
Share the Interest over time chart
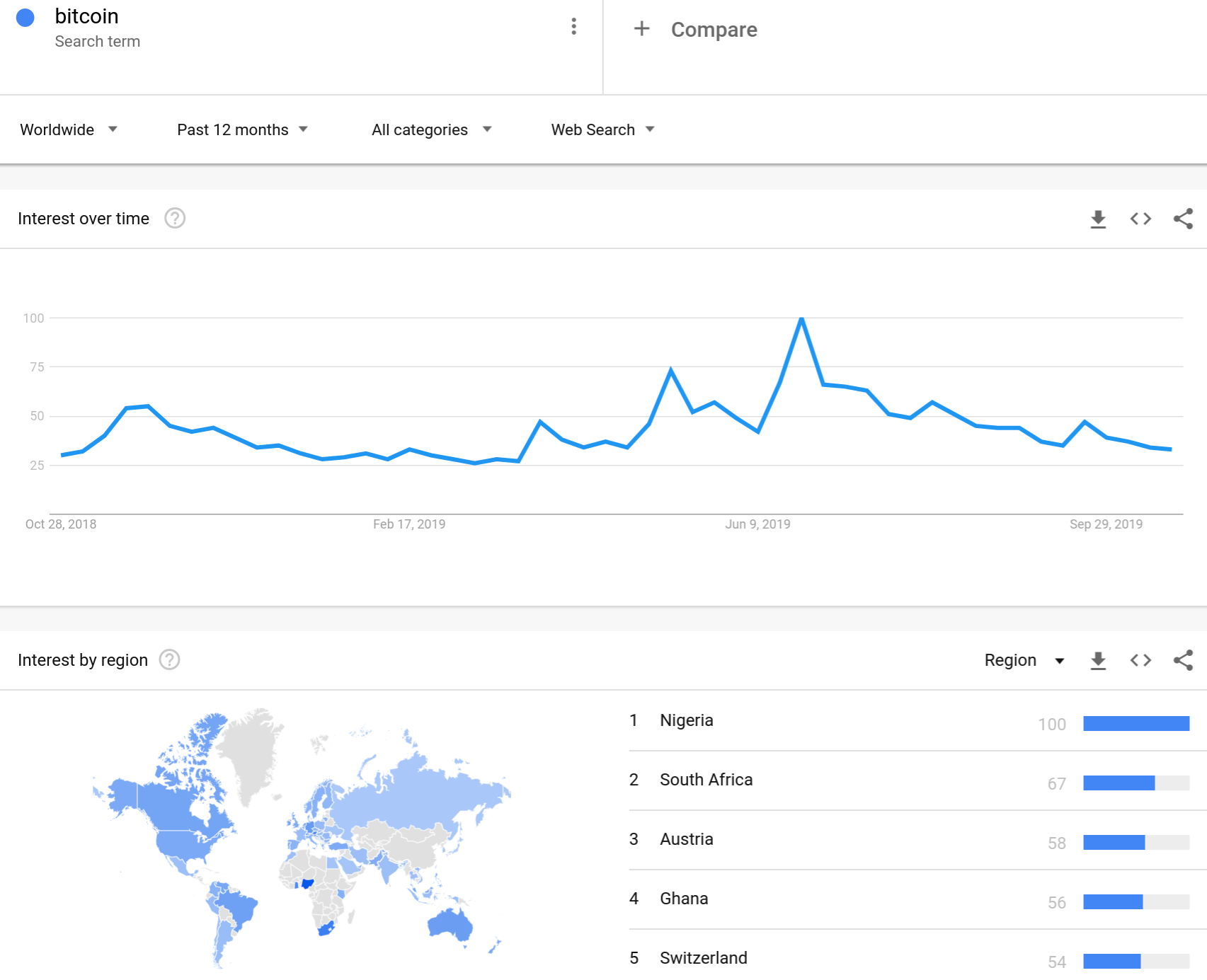tap(1183, 219)
